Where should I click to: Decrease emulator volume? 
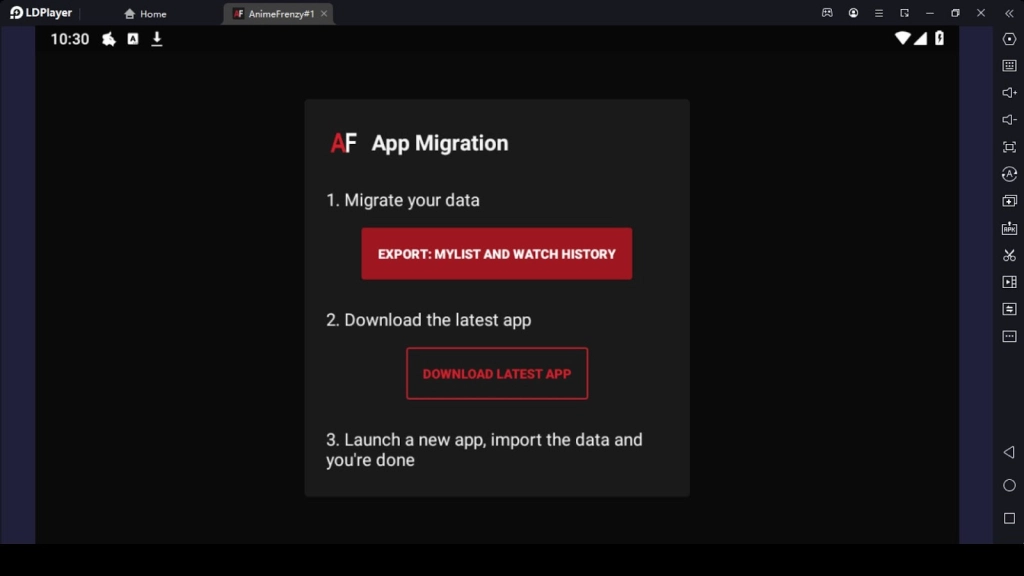(x=1009, y=120)
